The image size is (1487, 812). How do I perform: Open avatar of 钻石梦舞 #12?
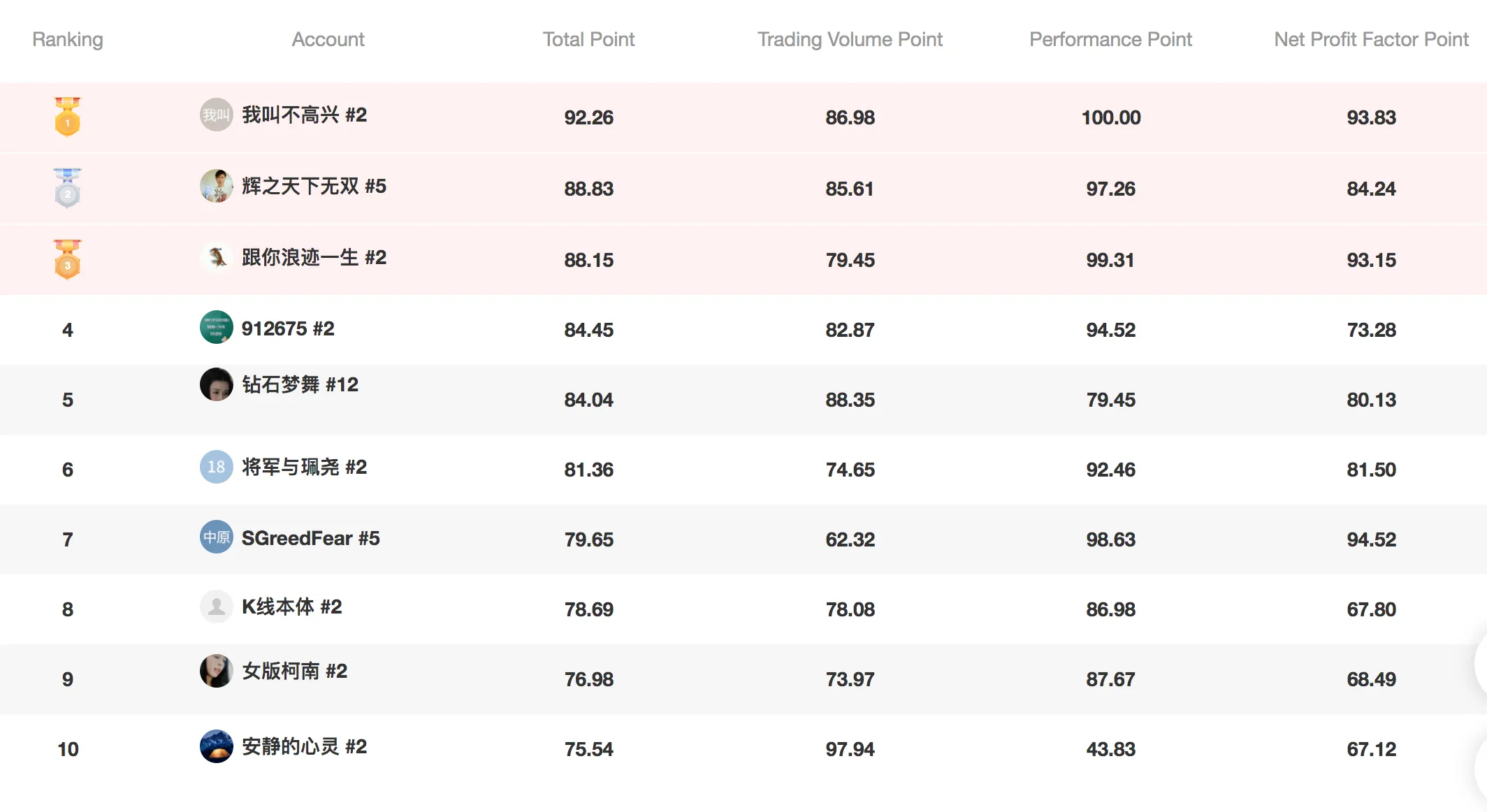tap(216, 384)
